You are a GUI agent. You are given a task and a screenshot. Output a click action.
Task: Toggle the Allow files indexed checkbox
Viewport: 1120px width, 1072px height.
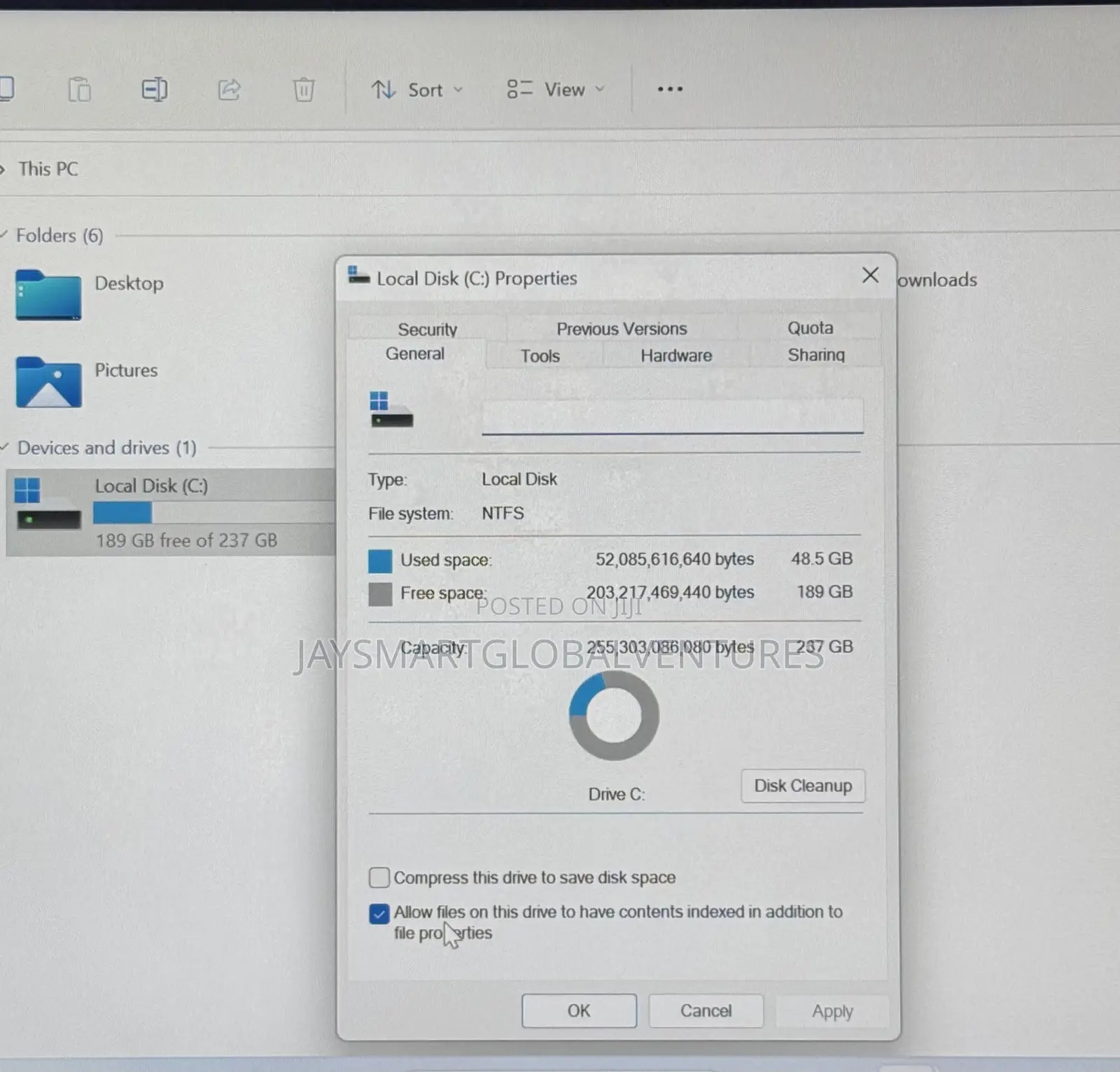click(379, 913)
